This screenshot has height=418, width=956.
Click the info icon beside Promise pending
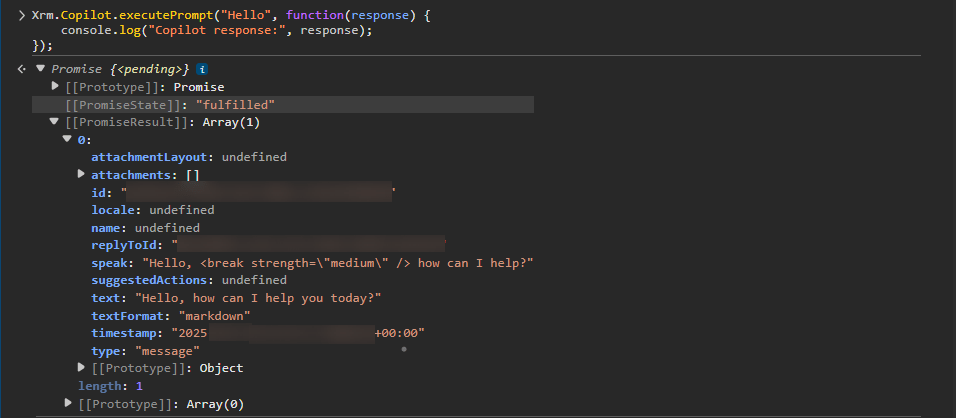coord(202,69)
